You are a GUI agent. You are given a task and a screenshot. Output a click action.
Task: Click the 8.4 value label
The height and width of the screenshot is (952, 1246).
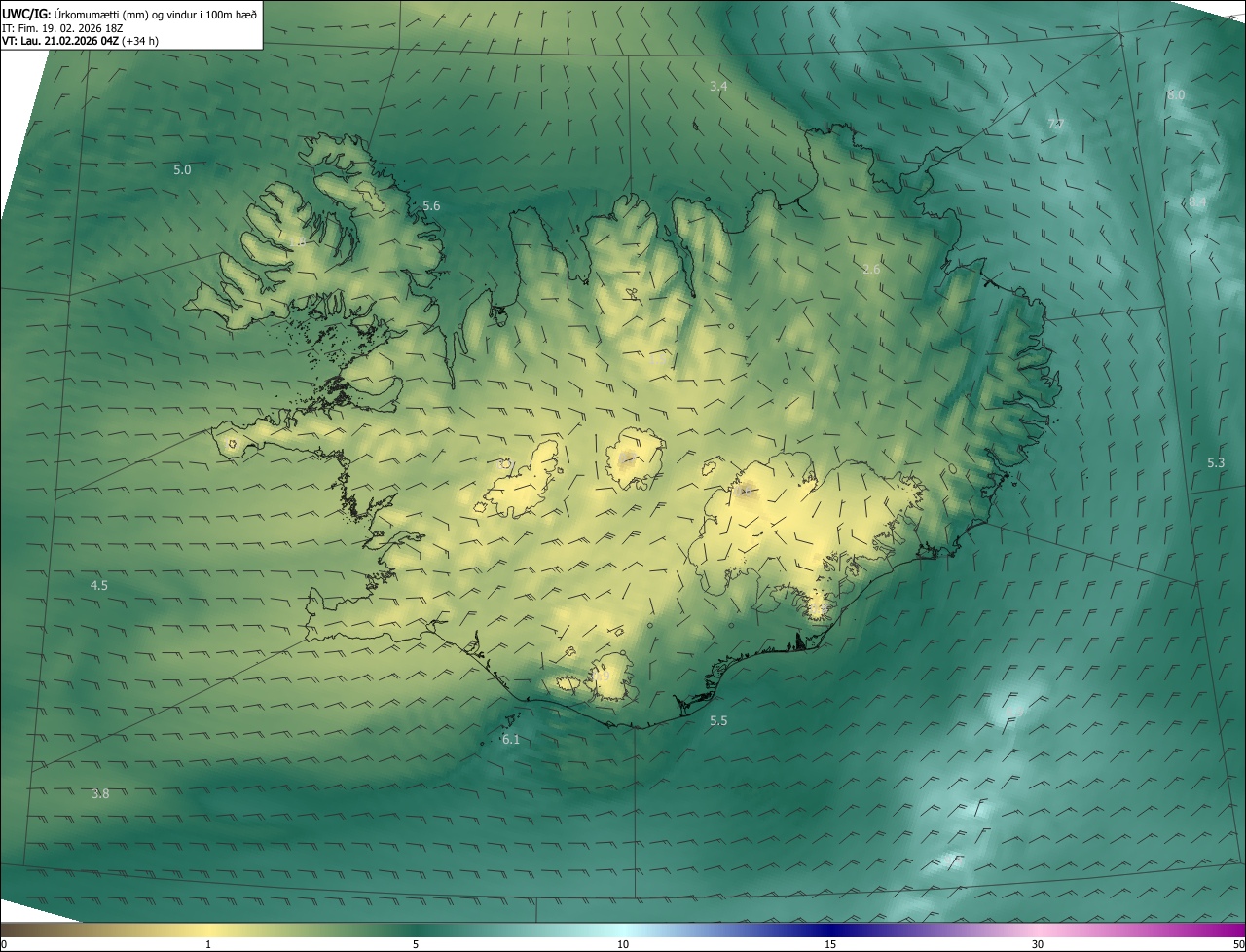(1197, 202)
